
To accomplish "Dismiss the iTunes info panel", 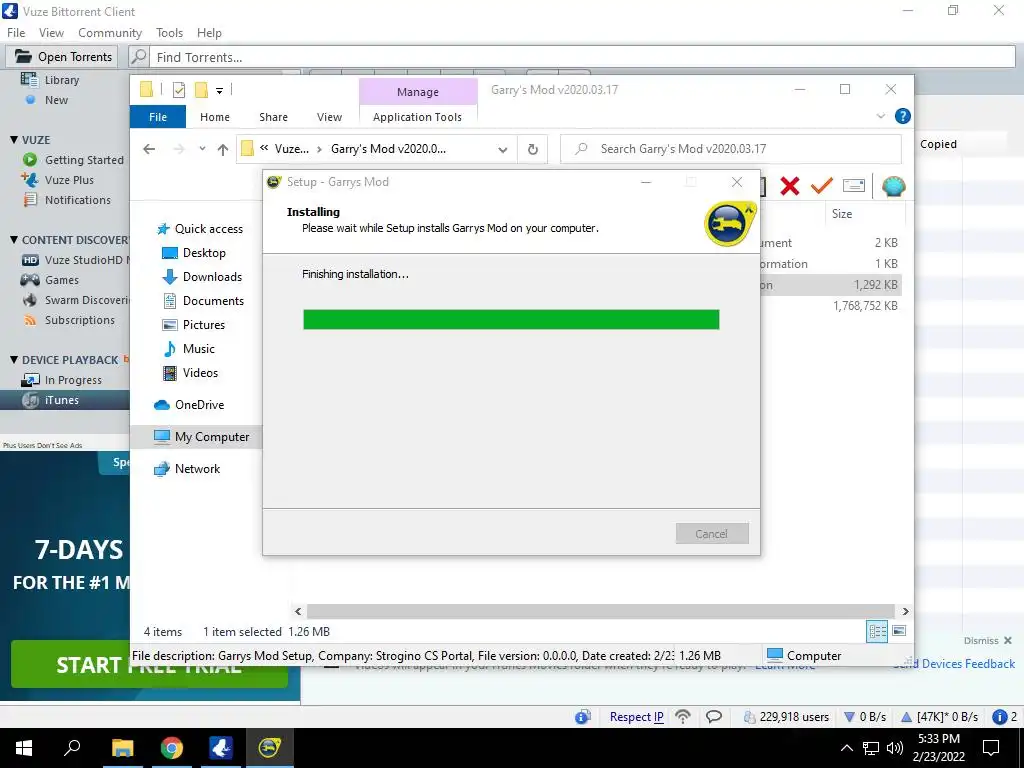I will click(x=987, y=641).
